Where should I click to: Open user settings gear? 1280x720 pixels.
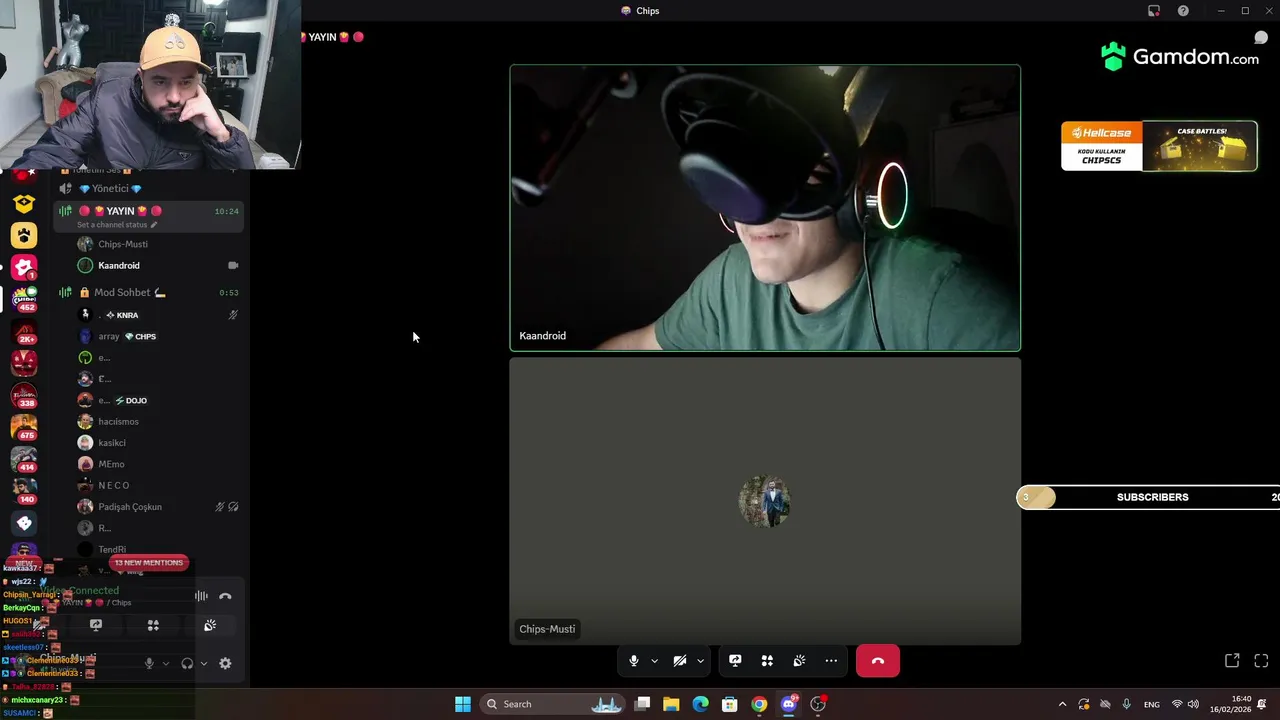click(x=225, y=663)
